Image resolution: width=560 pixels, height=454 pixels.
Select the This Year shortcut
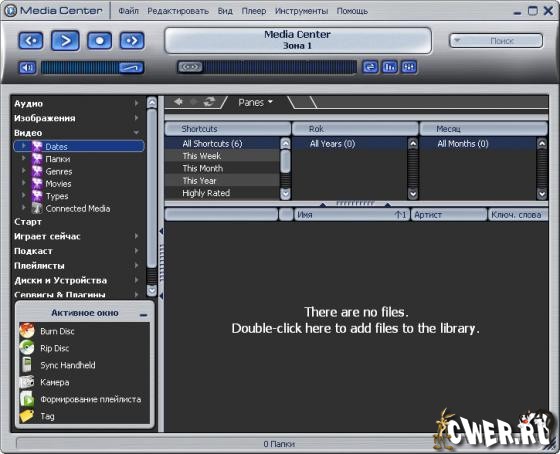(222, 181)
